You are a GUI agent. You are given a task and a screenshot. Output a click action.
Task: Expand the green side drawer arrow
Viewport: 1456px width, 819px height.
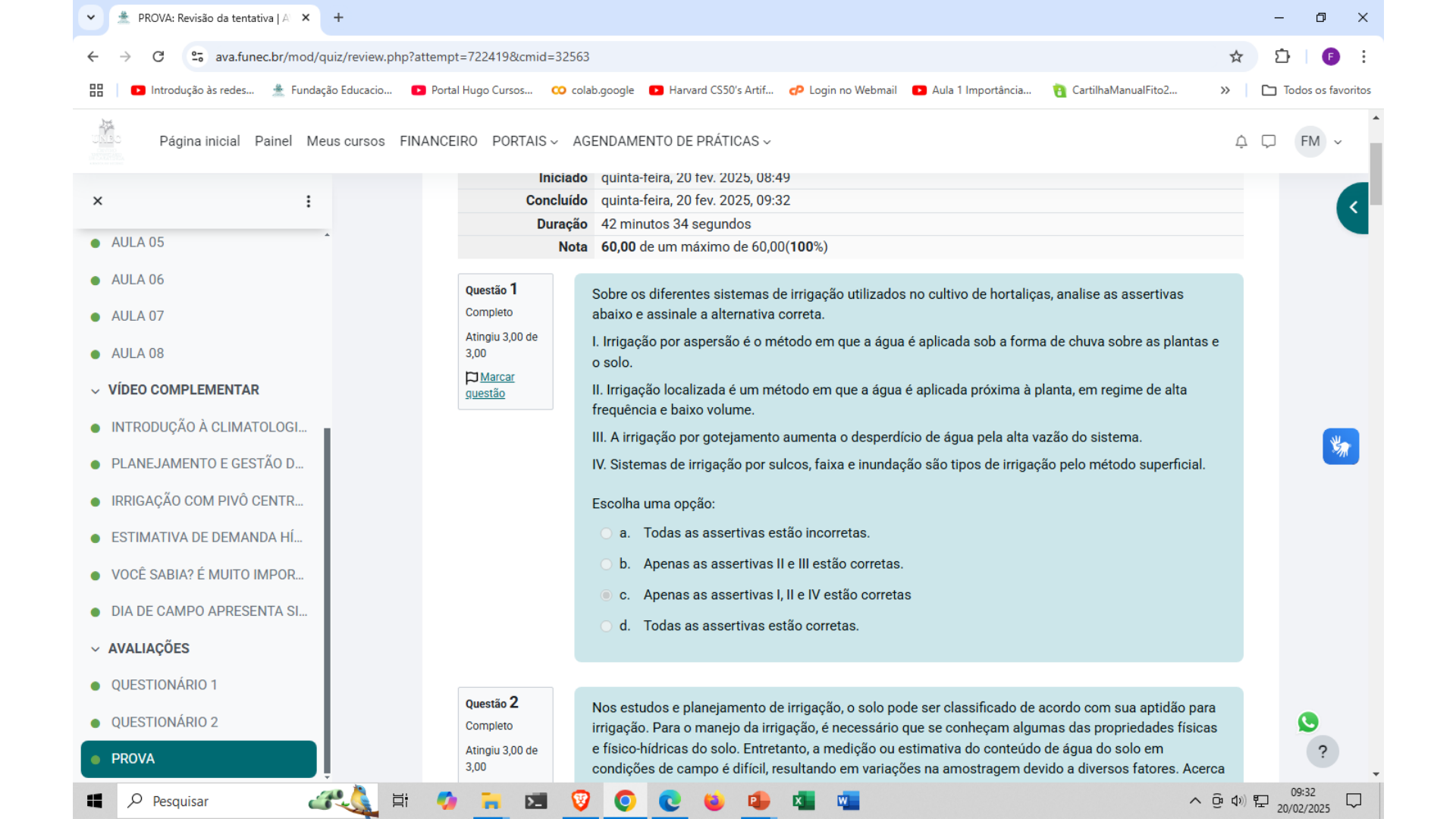point(1353,208)
